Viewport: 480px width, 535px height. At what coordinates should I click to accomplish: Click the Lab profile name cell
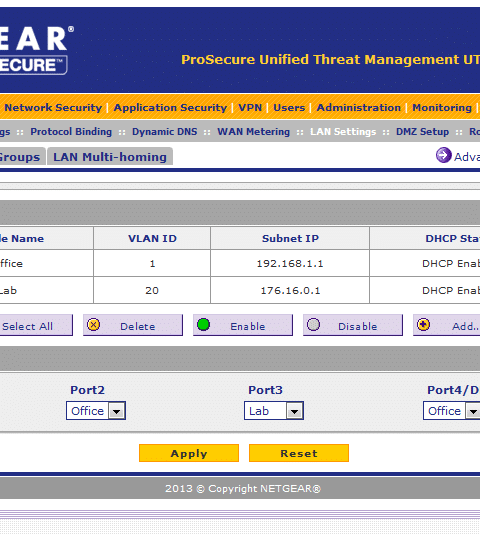point(46,290)
